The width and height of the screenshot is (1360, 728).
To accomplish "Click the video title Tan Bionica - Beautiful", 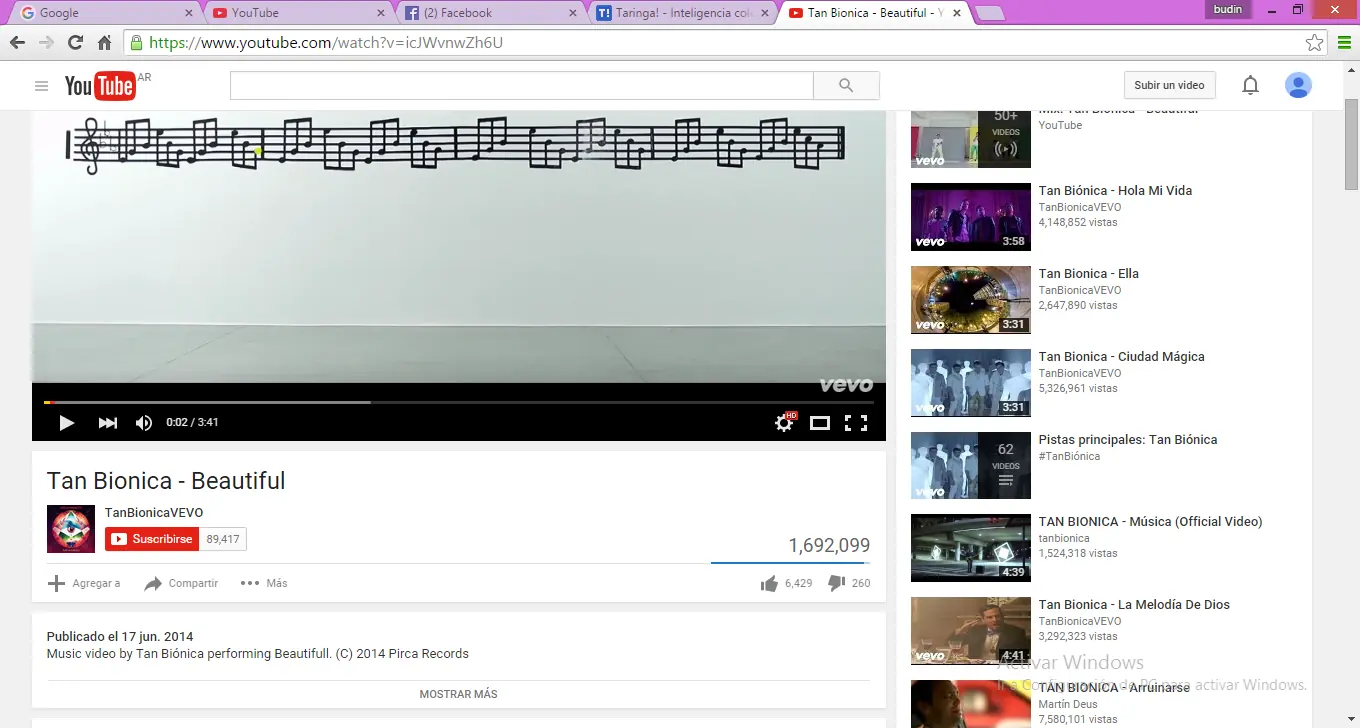I will tap(166, 481).
